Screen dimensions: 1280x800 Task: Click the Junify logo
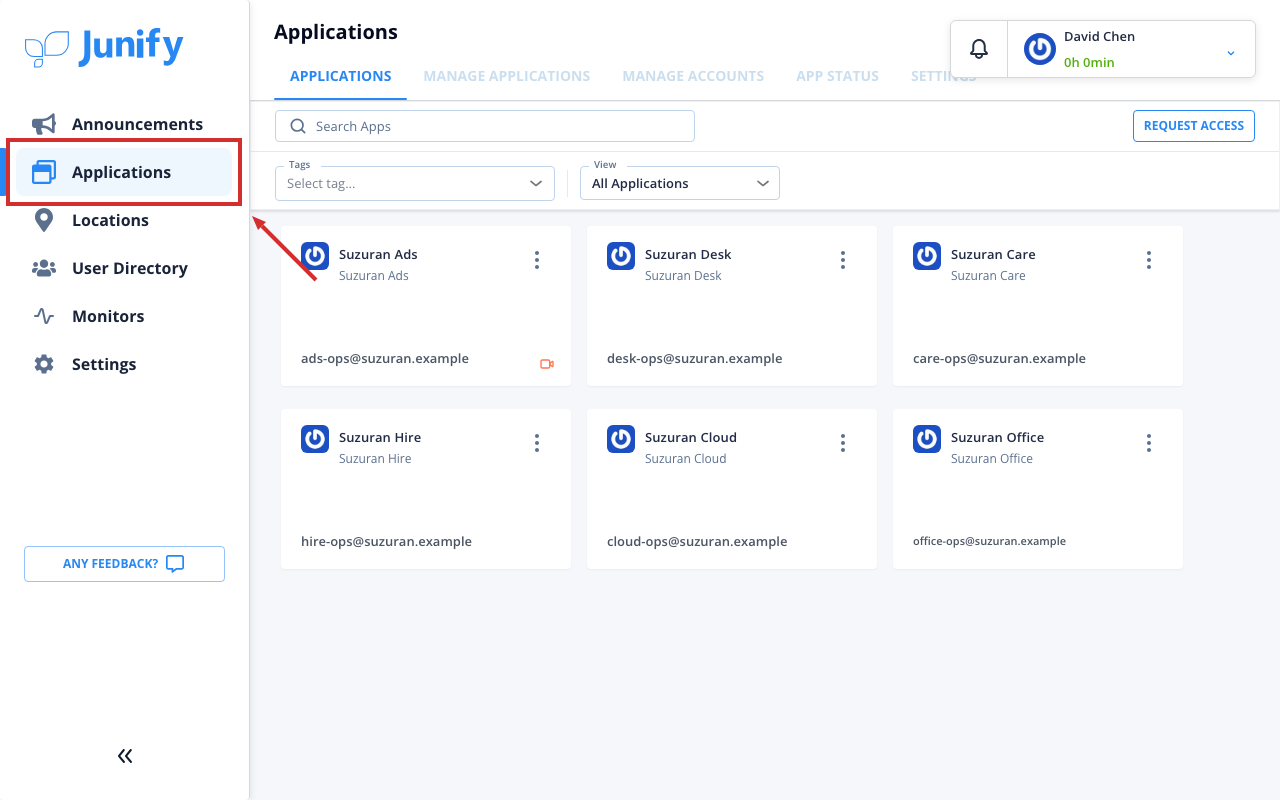[x=104, y=47]
